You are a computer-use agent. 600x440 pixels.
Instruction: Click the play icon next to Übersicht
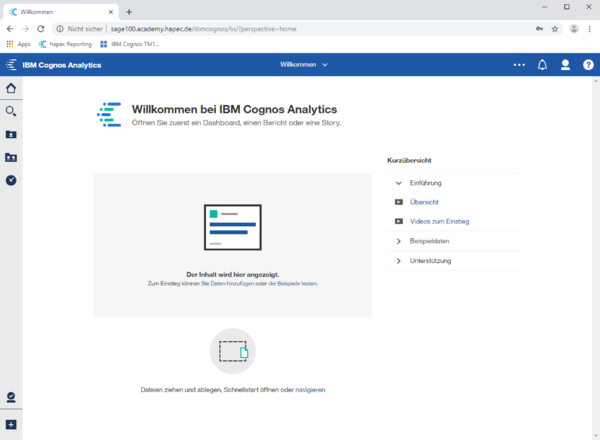(399, 202)
